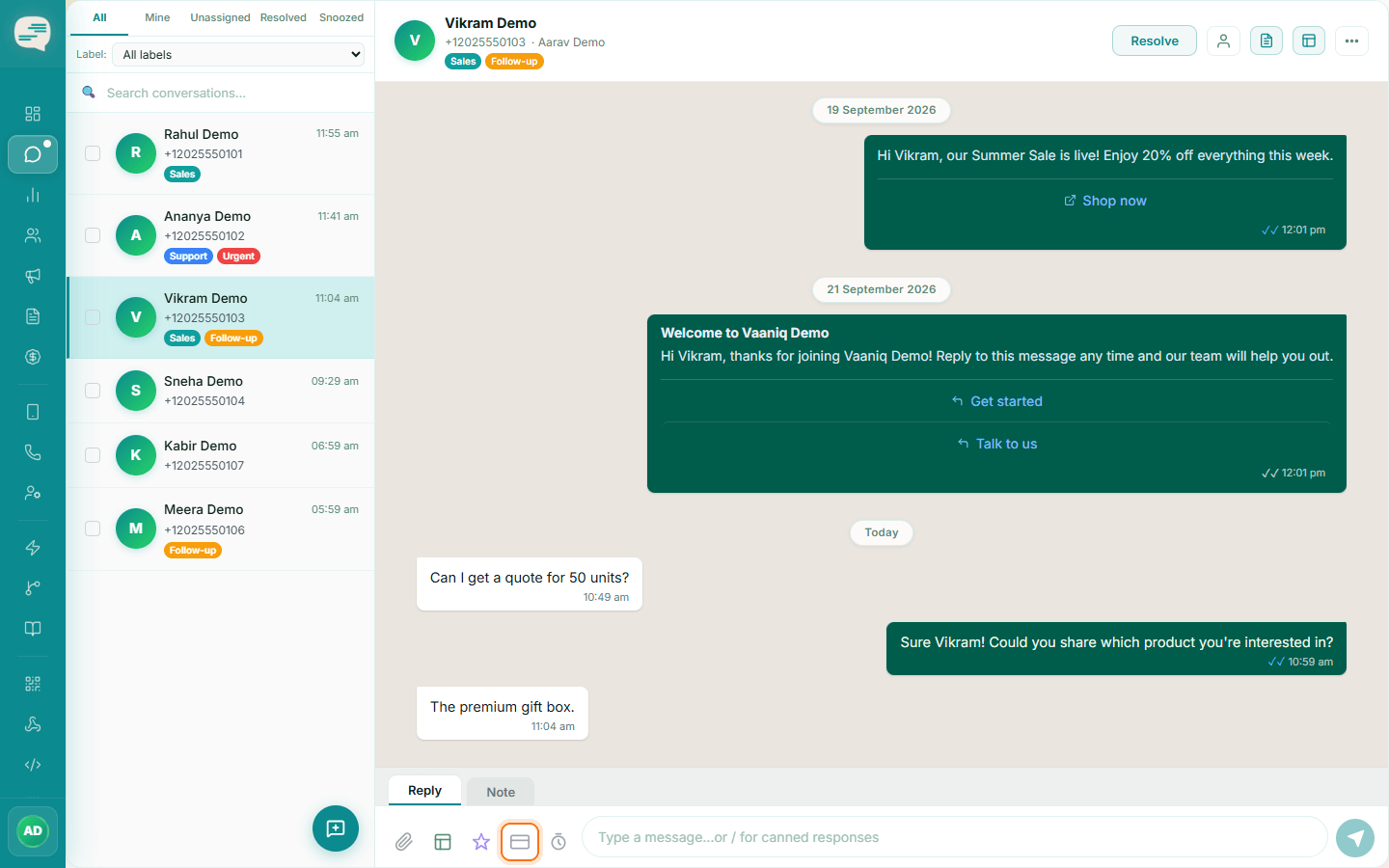The width and height of the screenshot is (1389, 868).
Task: Check the box beside Sneha Demo
Action: coord(93,391)
